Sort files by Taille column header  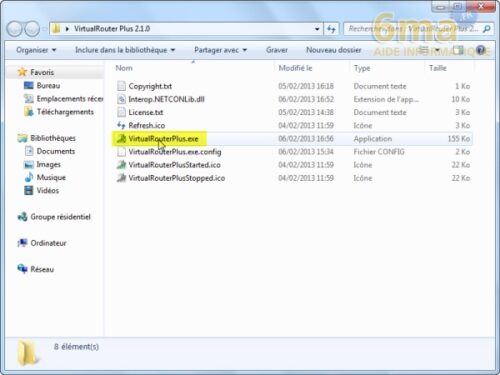437,68
